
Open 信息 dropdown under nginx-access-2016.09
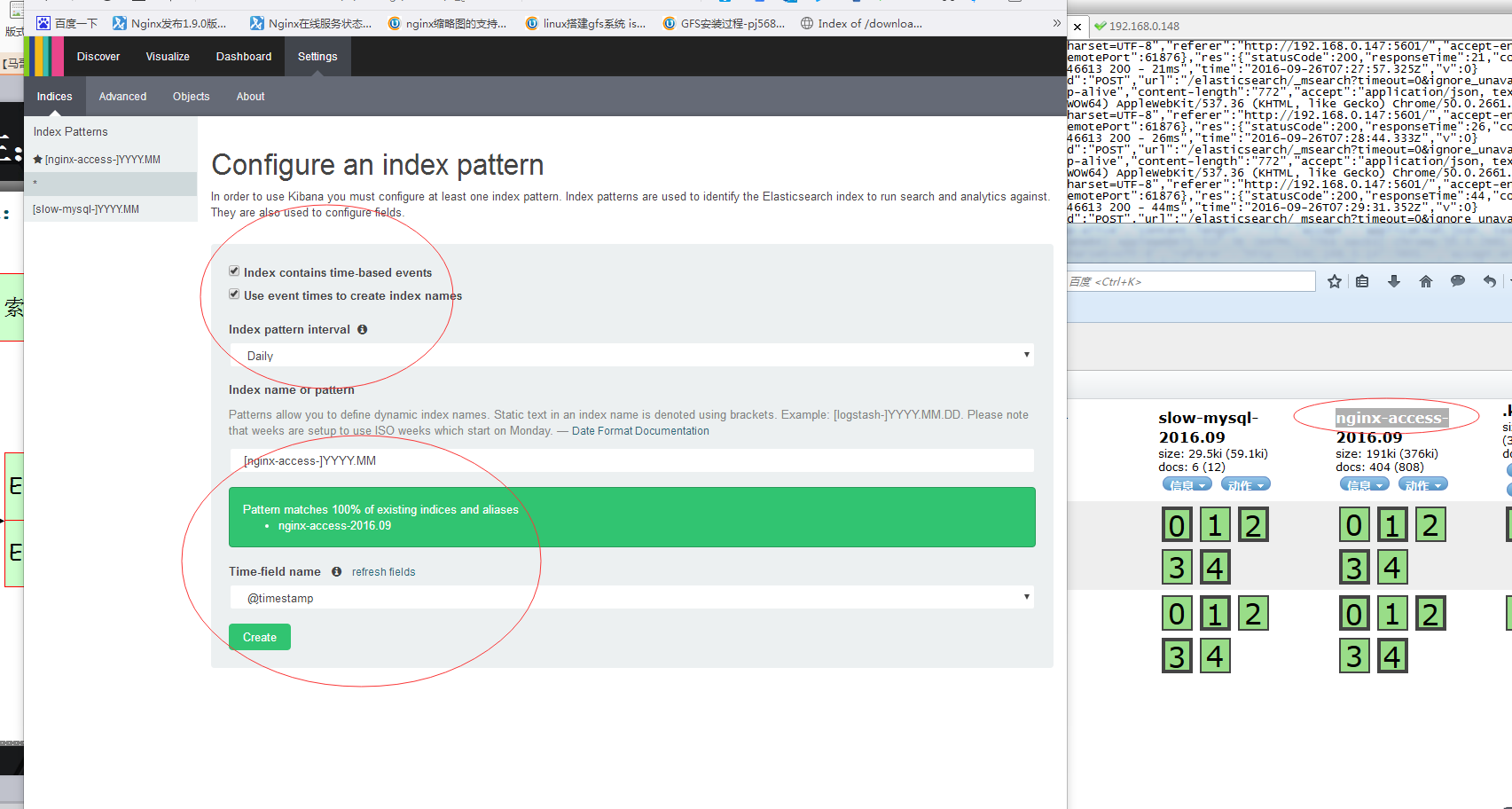(1364, 484)
